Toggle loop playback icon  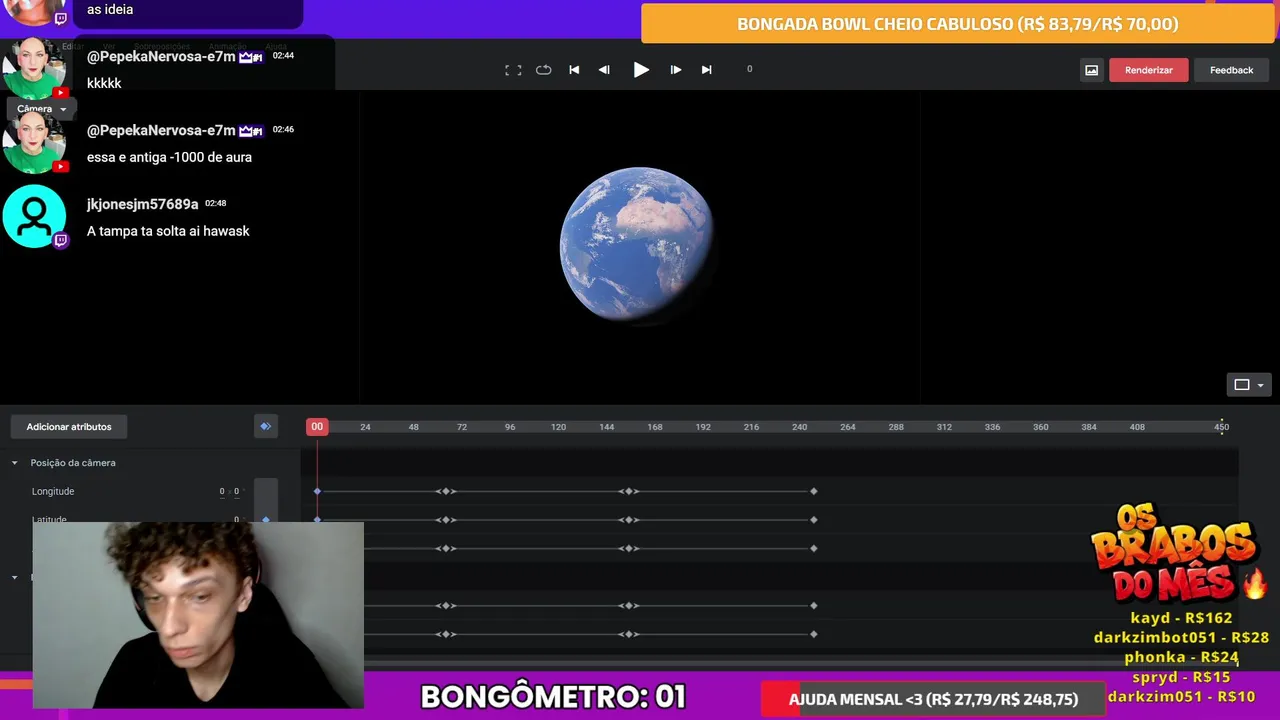click(543, 70)
